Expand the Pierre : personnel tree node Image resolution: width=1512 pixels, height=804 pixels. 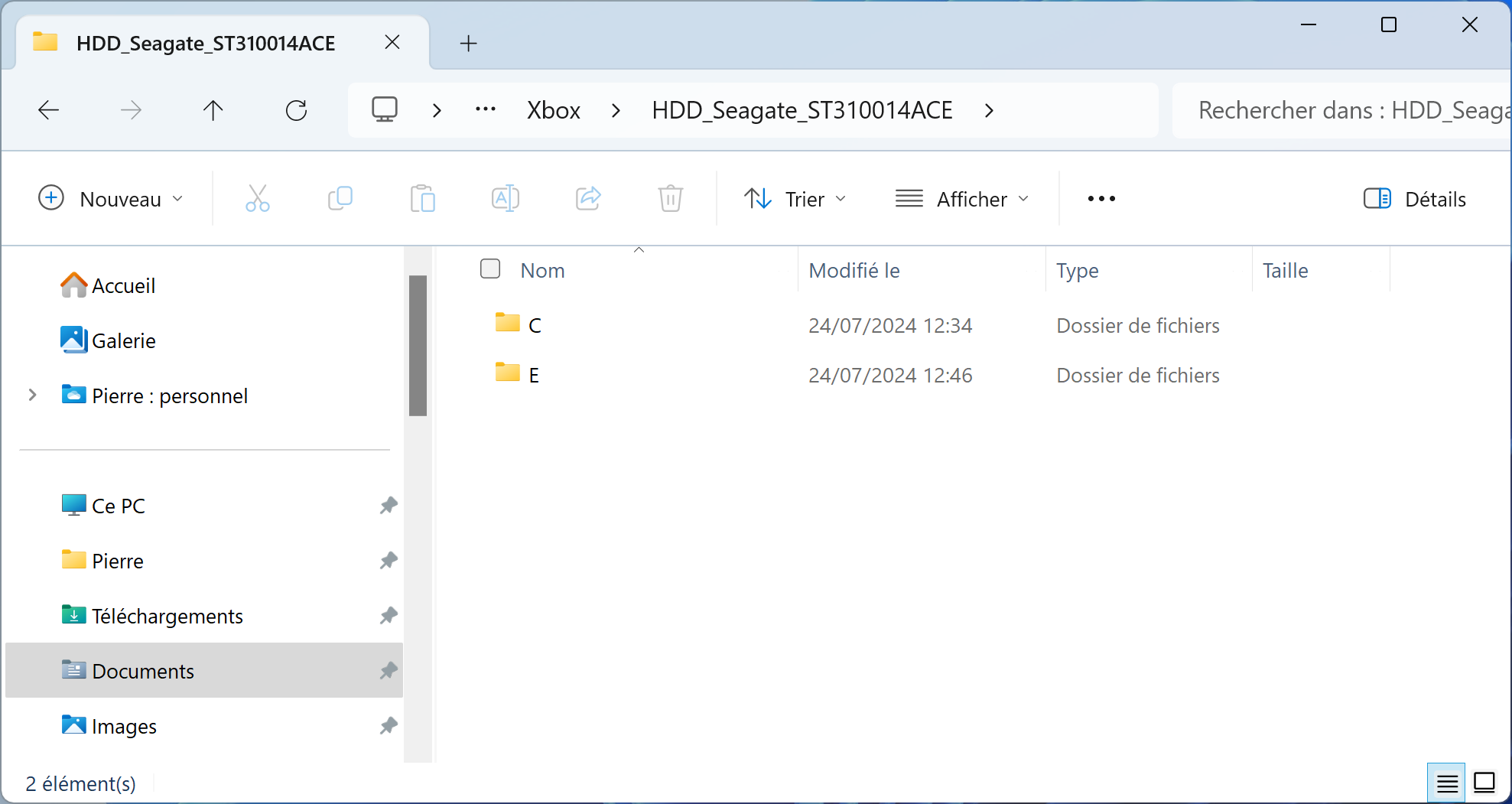pos(32,395)
